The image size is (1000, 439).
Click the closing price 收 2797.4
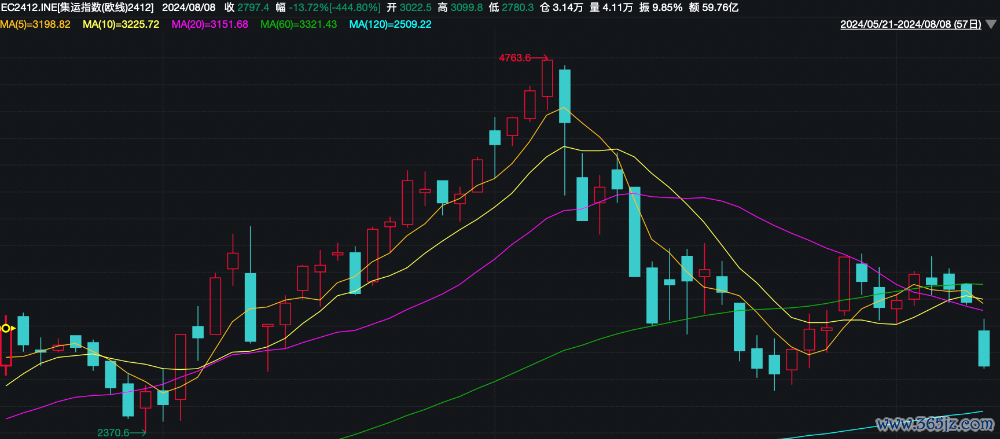(x=247, y=8)
